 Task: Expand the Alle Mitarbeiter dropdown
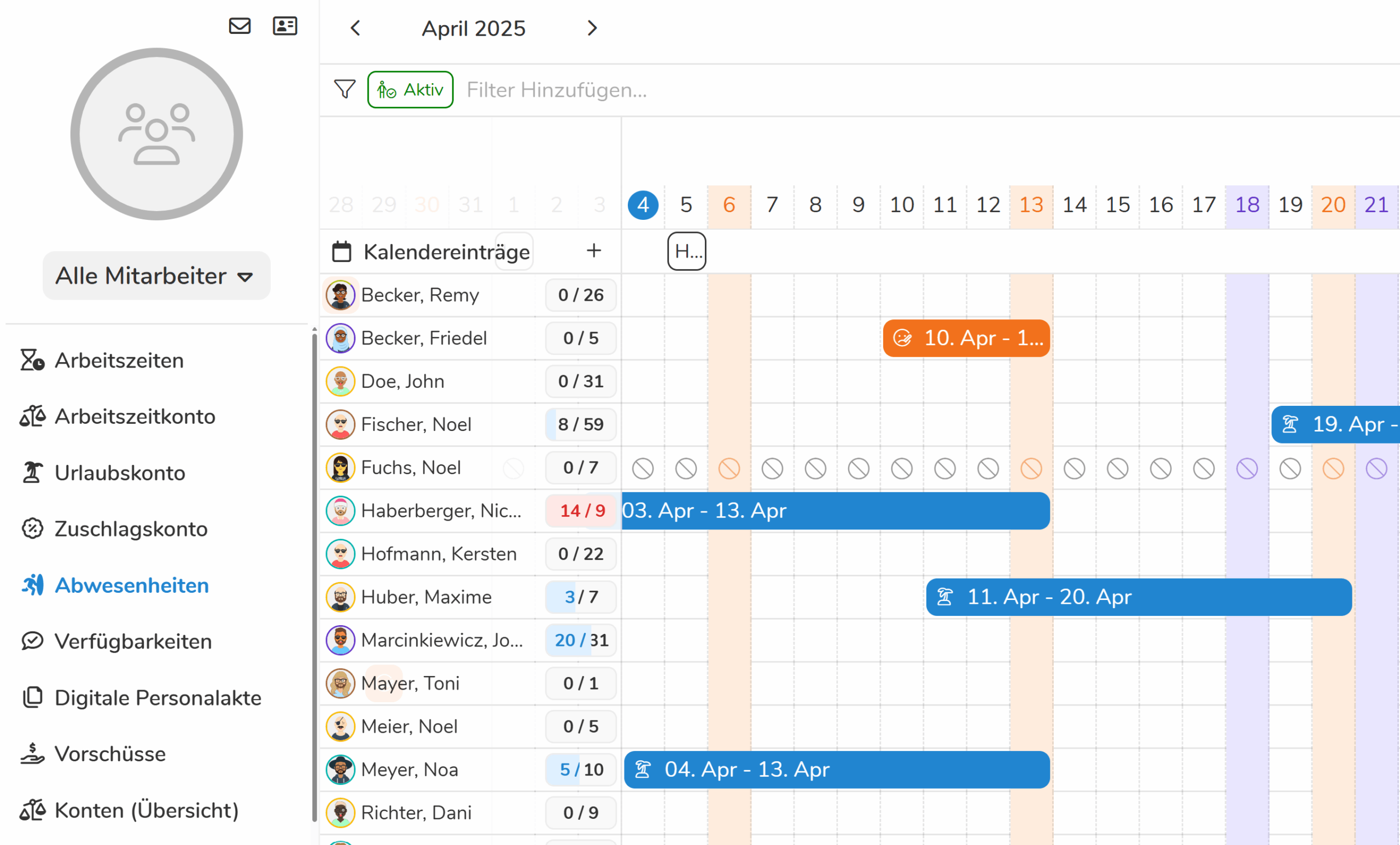coord(156,276)
